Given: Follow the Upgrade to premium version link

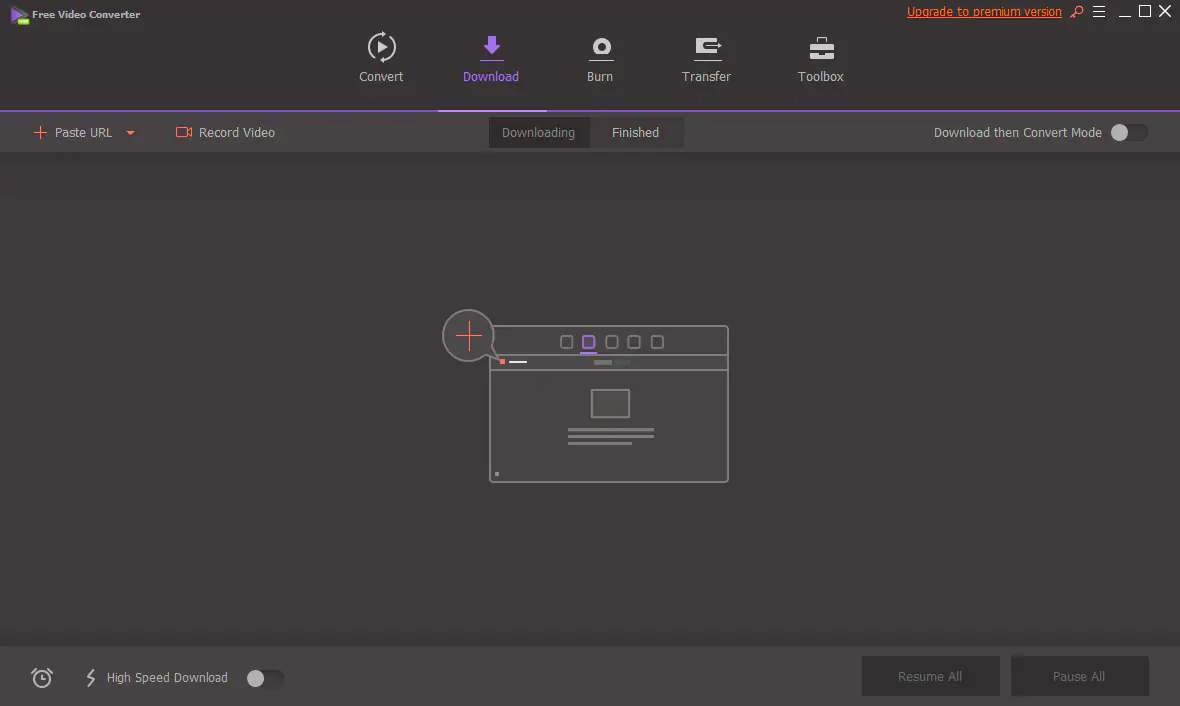Looking at the screenshot, I should click(984, 12).
